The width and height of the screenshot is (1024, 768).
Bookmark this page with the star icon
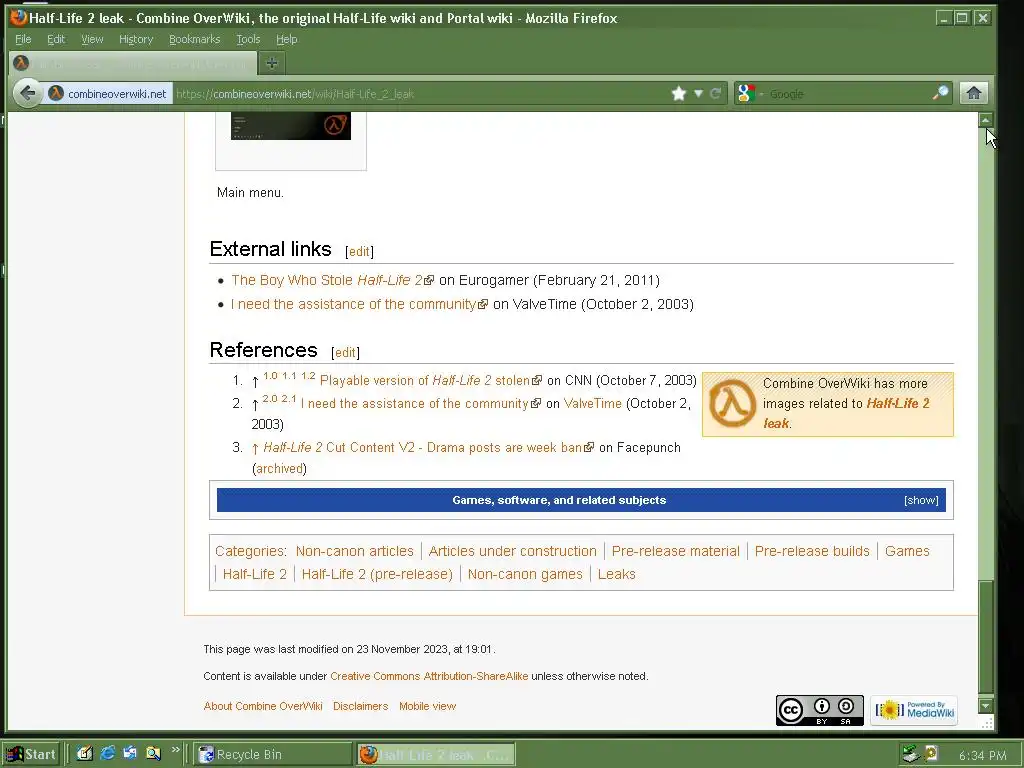679,93
